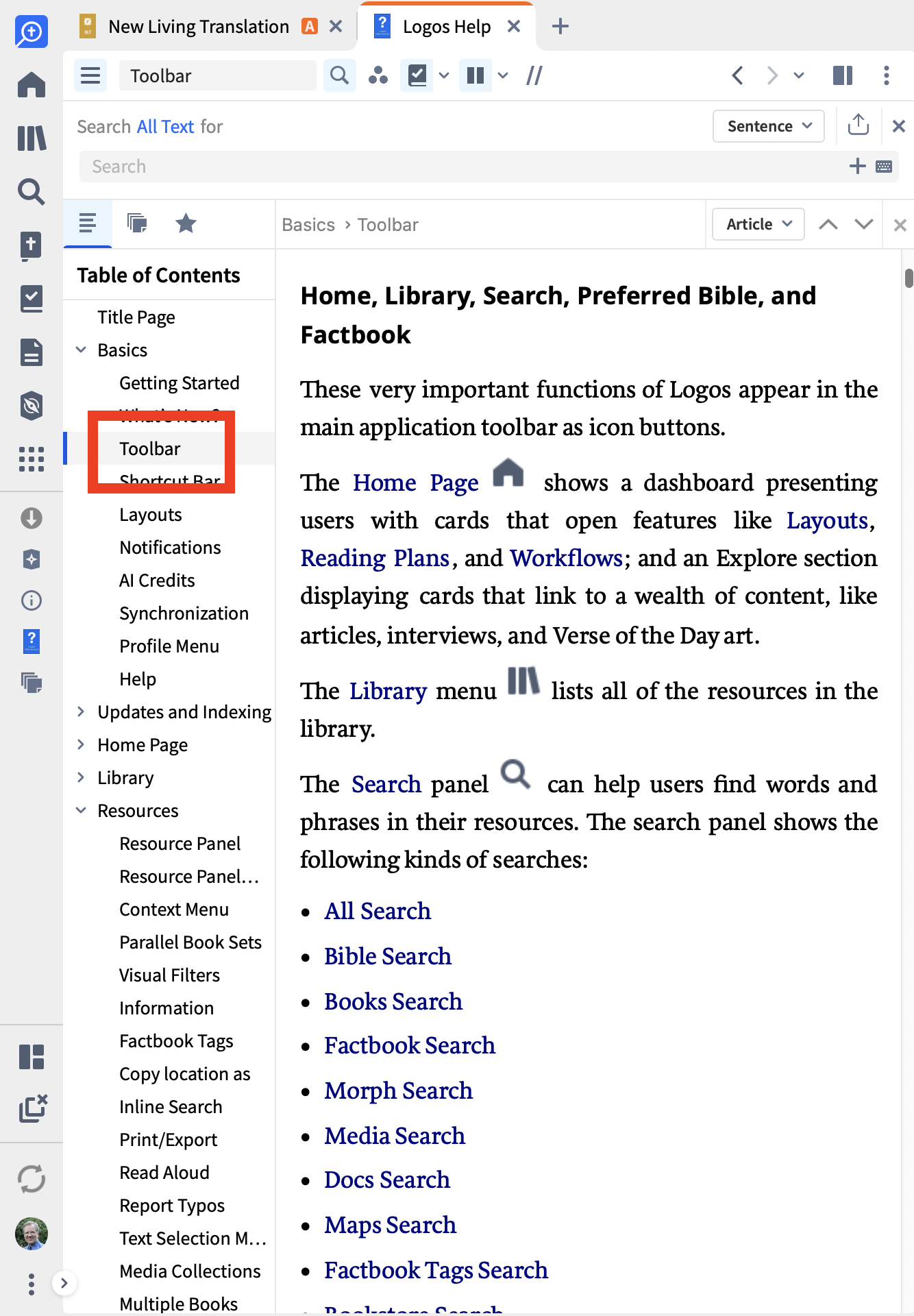Expand the Home Page section

[x=81, y=745]
